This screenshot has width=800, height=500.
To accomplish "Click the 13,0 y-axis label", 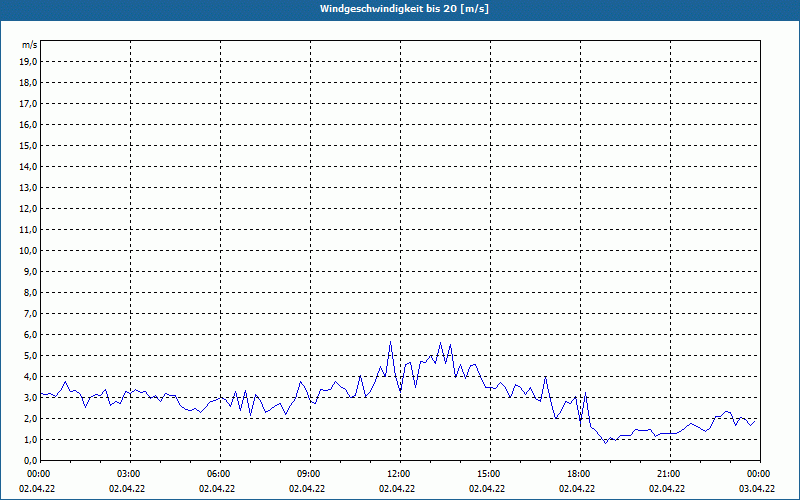I will tap(28, 187).
